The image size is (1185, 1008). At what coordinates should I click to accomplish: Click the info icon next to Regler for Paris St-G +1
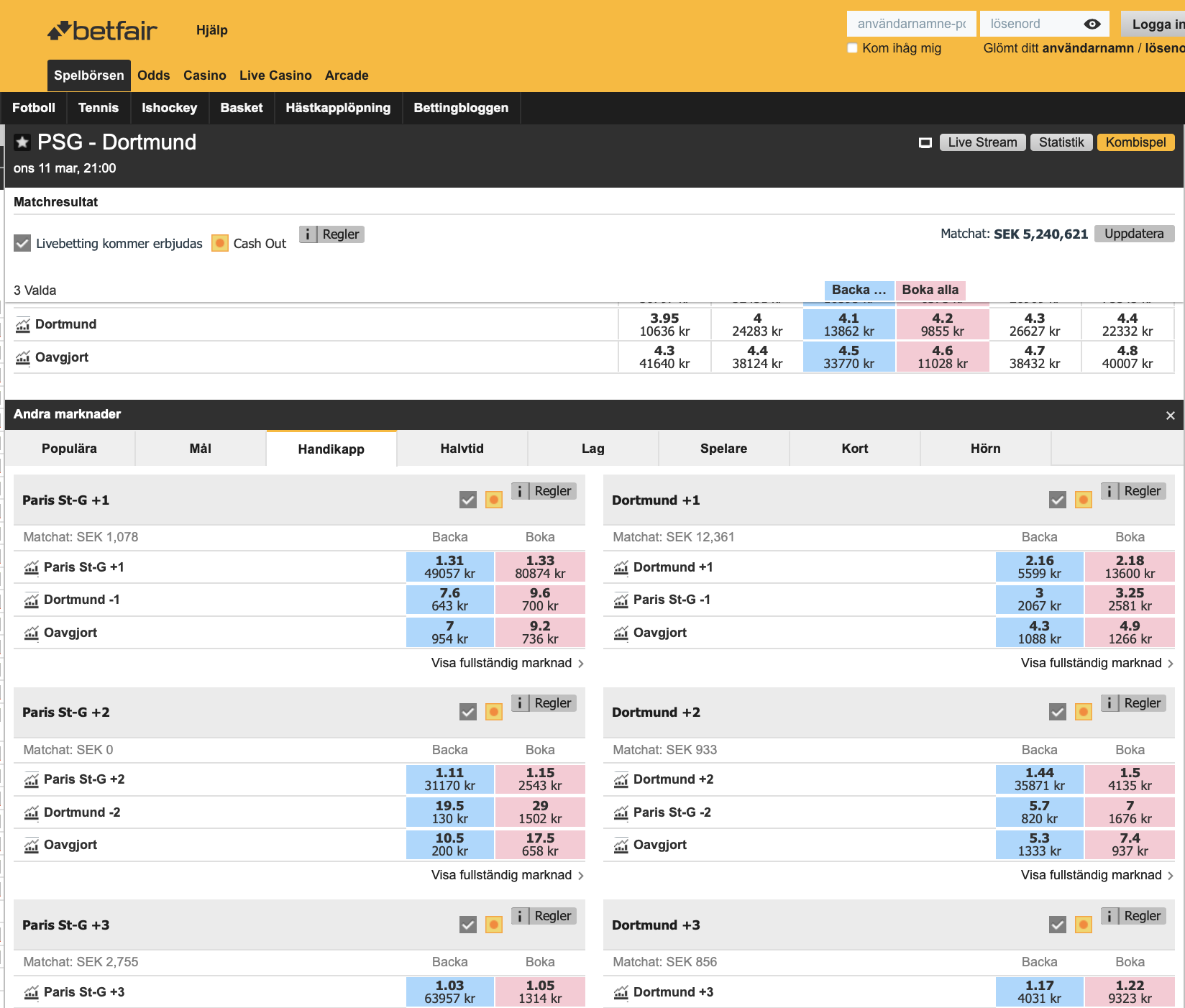click(x=519, y=491)
